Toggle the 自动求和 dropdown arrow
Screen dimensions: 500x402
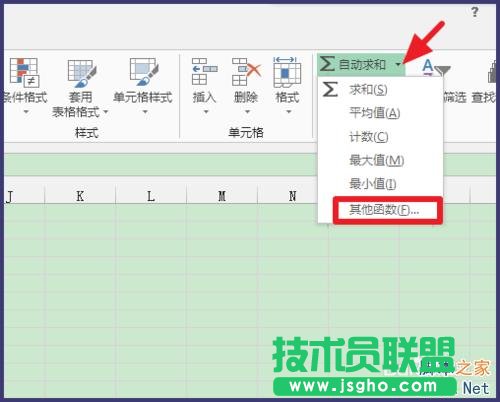point(398,64)
